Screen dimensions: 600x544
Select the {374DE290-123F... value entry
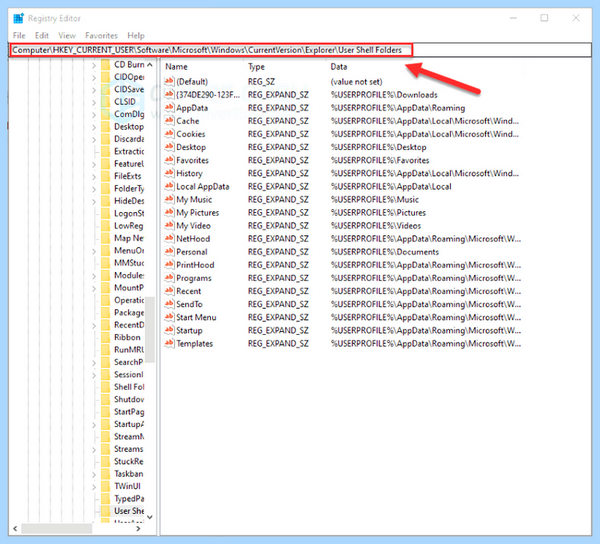(208, 94)
